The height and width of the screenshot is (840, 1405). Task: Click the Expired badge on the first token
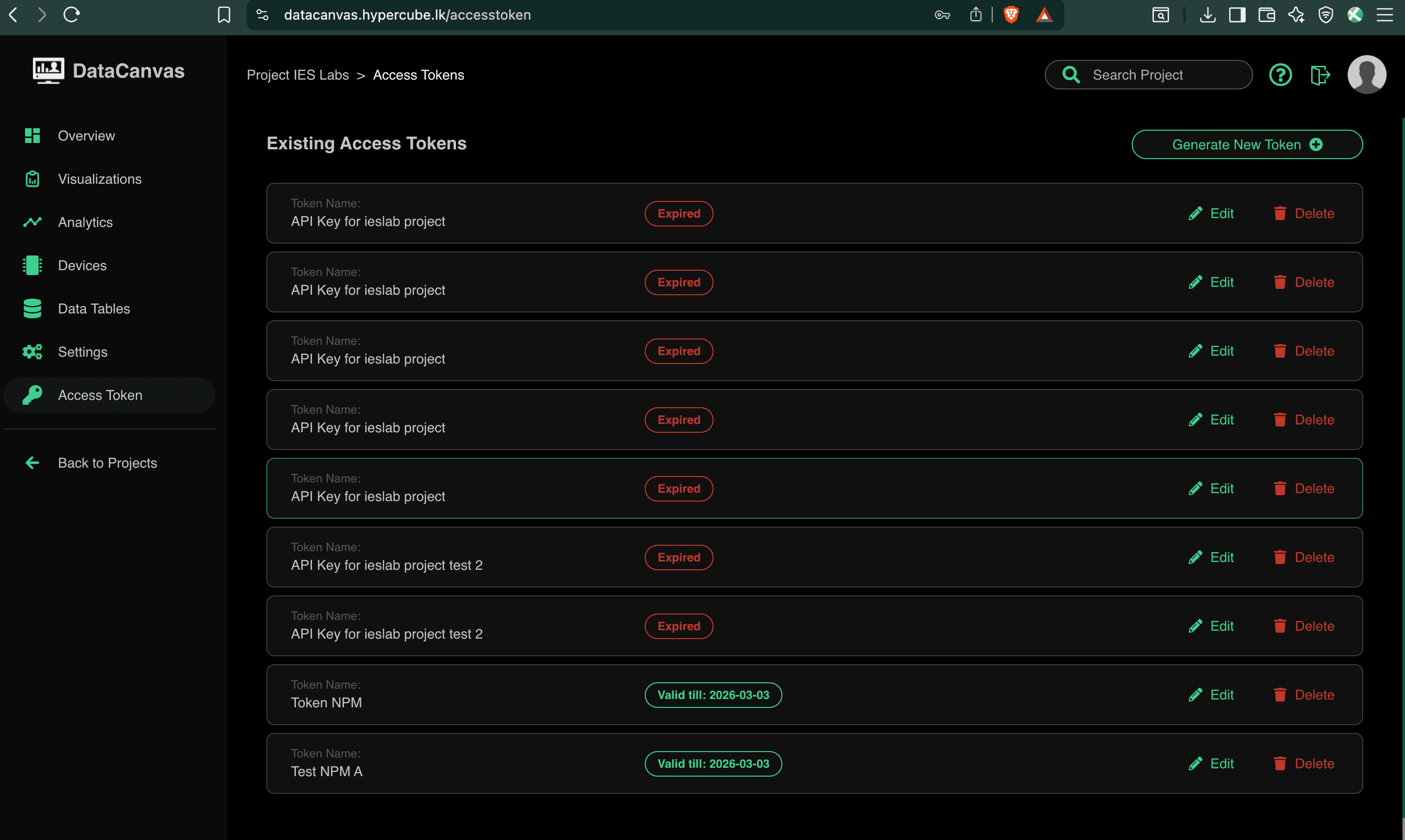coord(679,213)
